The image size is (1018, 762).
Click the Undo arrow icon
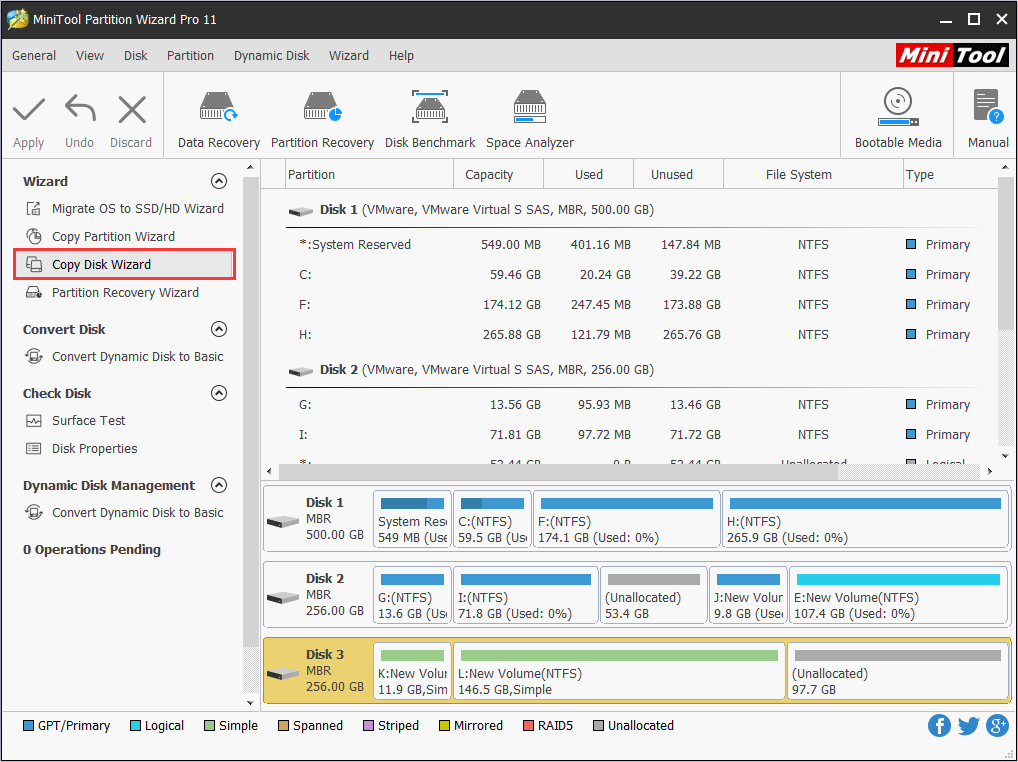click(79, 119)
